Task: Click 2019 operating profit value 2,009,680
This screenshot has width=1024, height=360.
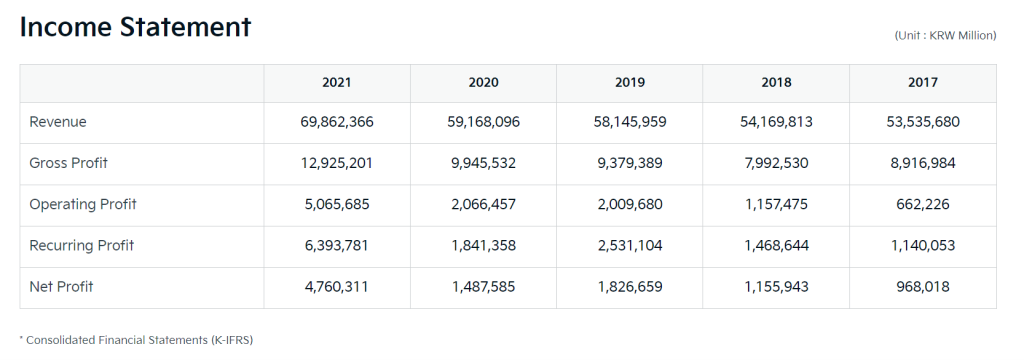Action: click(x=630, y=205)
